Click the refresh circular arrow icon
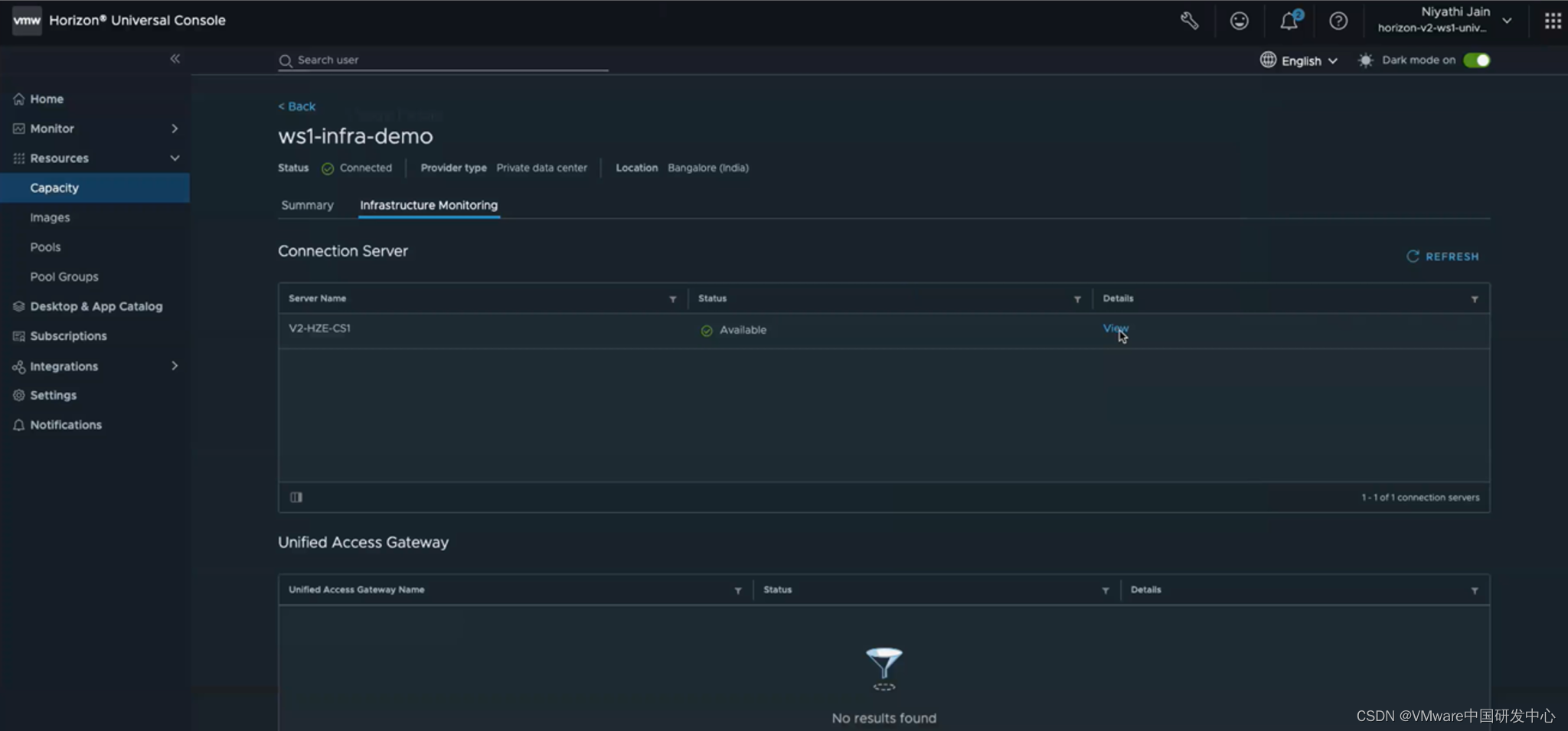The width and height of the screenshot is (1568, 731). [1413, 256]
